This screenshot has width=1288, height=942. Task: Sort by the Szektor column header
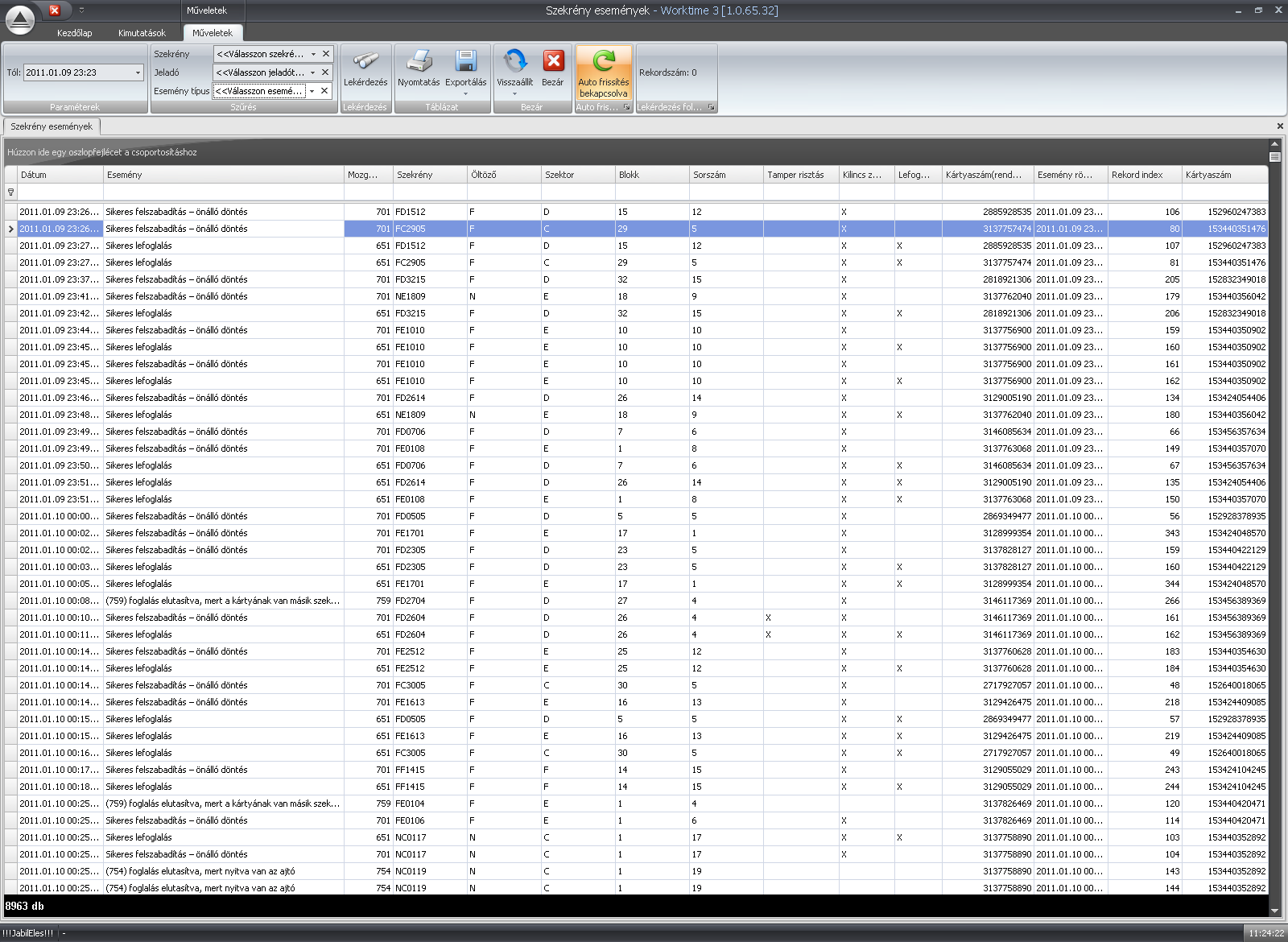(578, 175)
